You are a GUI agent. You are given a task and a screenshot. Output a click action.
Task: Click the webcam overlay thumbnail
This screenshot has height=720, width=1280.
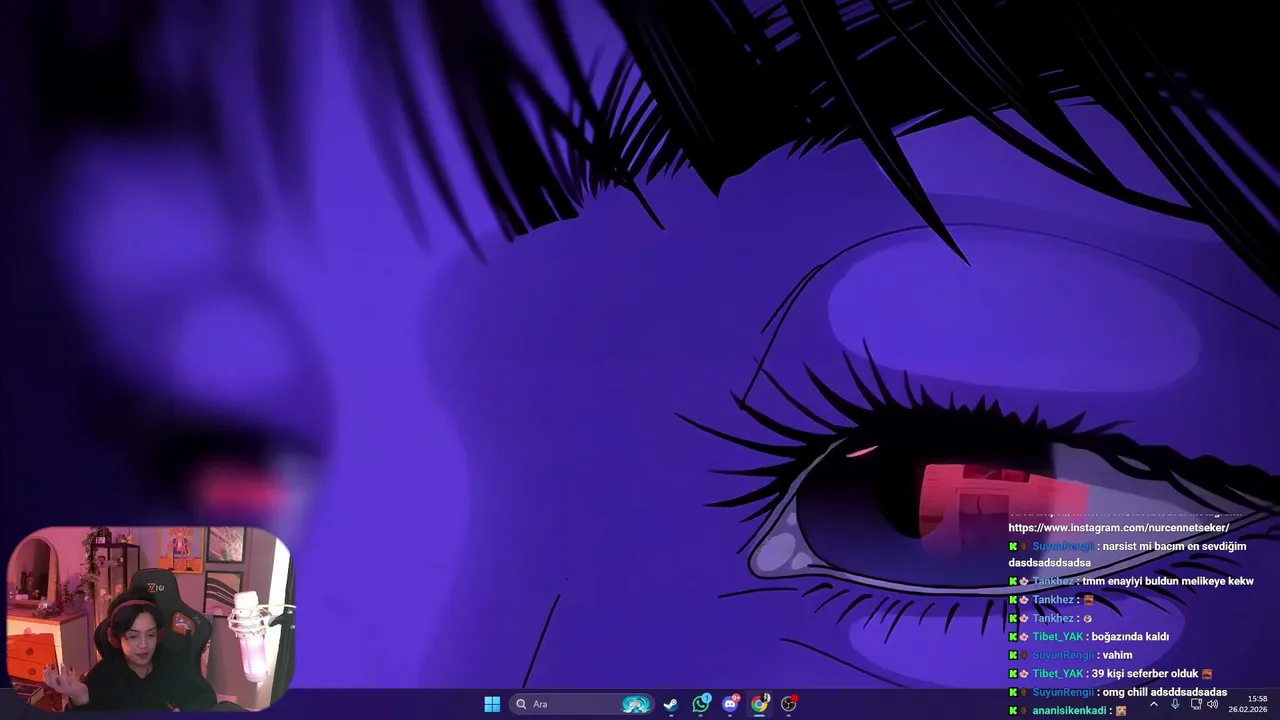(x=151, y=618)
